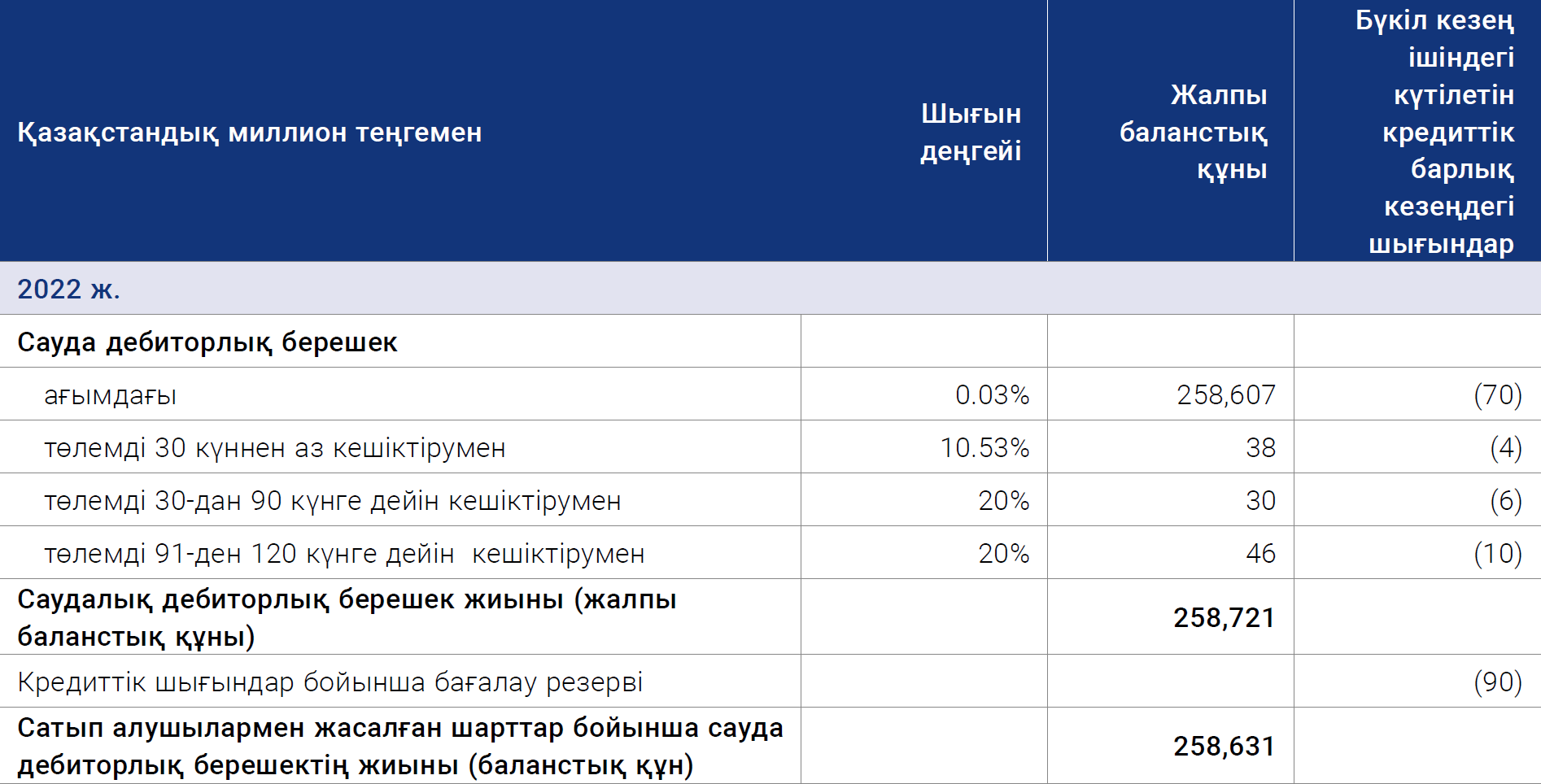Image resolution: width=1541 pixels, height=784 pixels.
Task: Select the 'төлемді 30-дан 90 күнге дейін' row label
Action: point(332,501)
